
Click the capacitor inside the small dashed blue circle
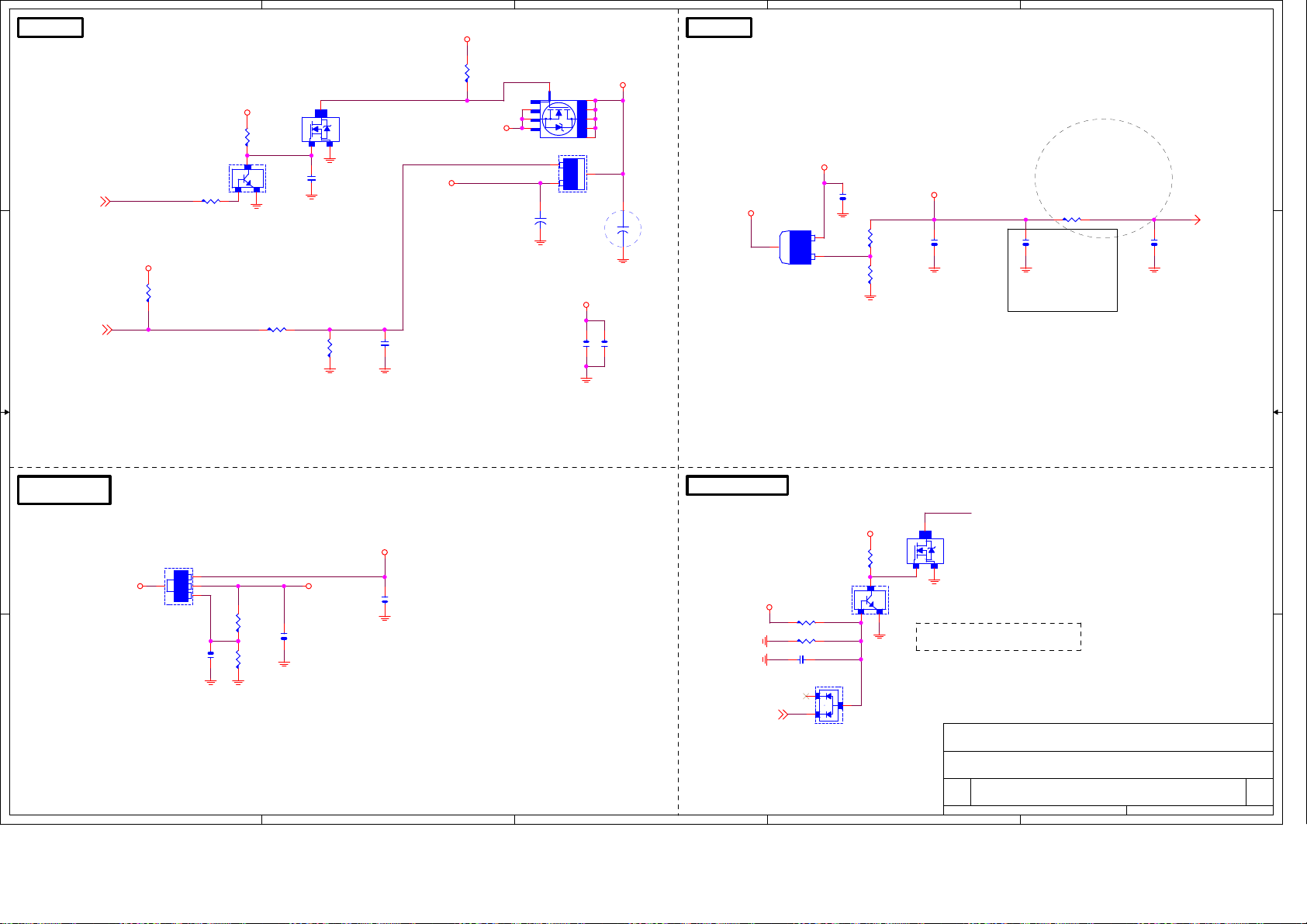623,230
